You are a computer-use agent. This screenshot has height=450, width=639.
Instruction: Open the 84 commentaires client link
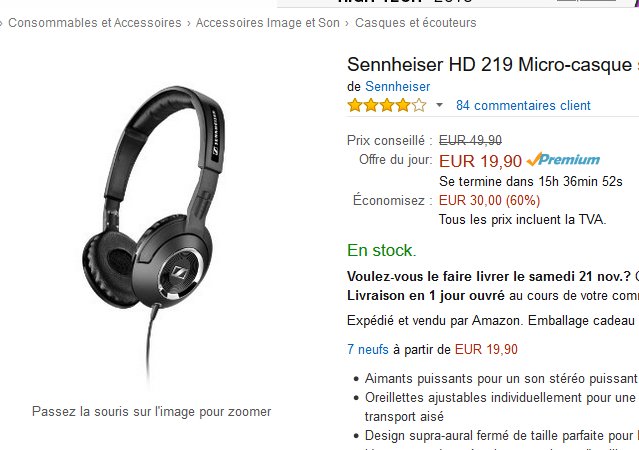tap(523, 106)
